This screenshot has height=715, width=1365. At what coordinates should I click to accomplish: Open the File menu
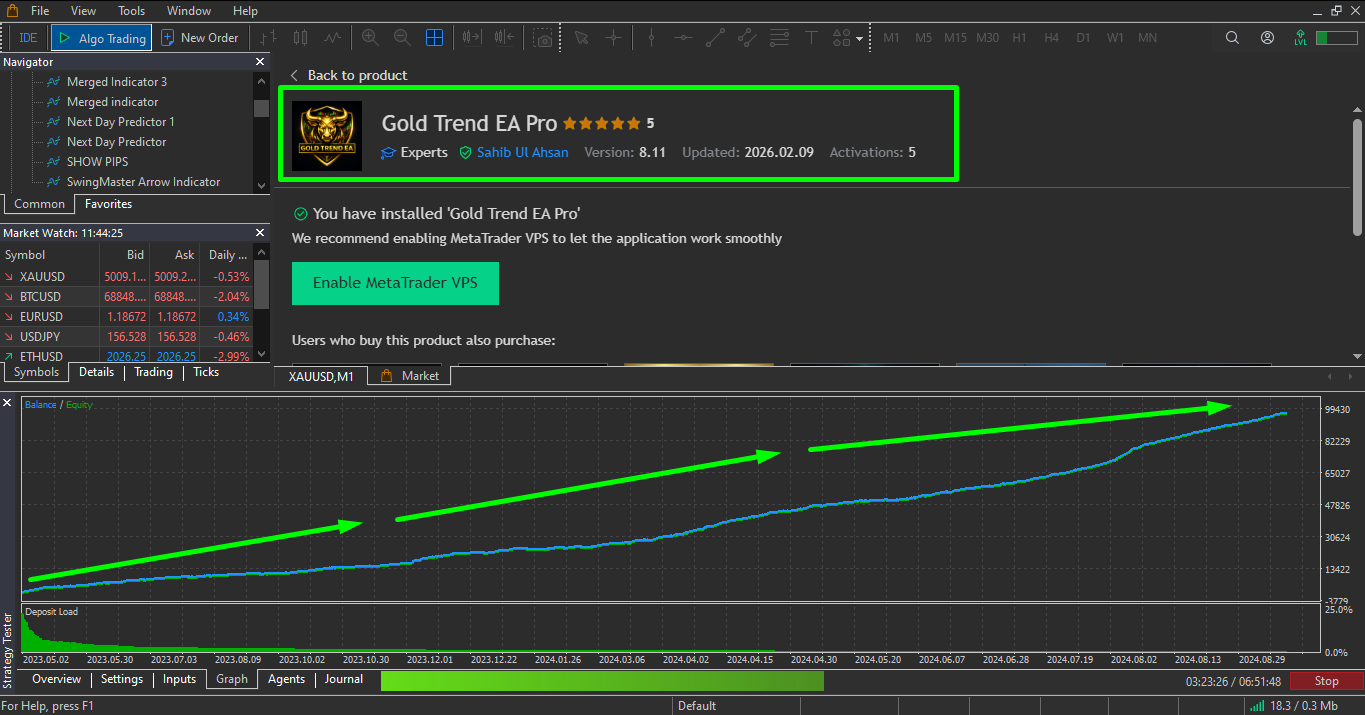pyautogui.click(x=40, y=11)
